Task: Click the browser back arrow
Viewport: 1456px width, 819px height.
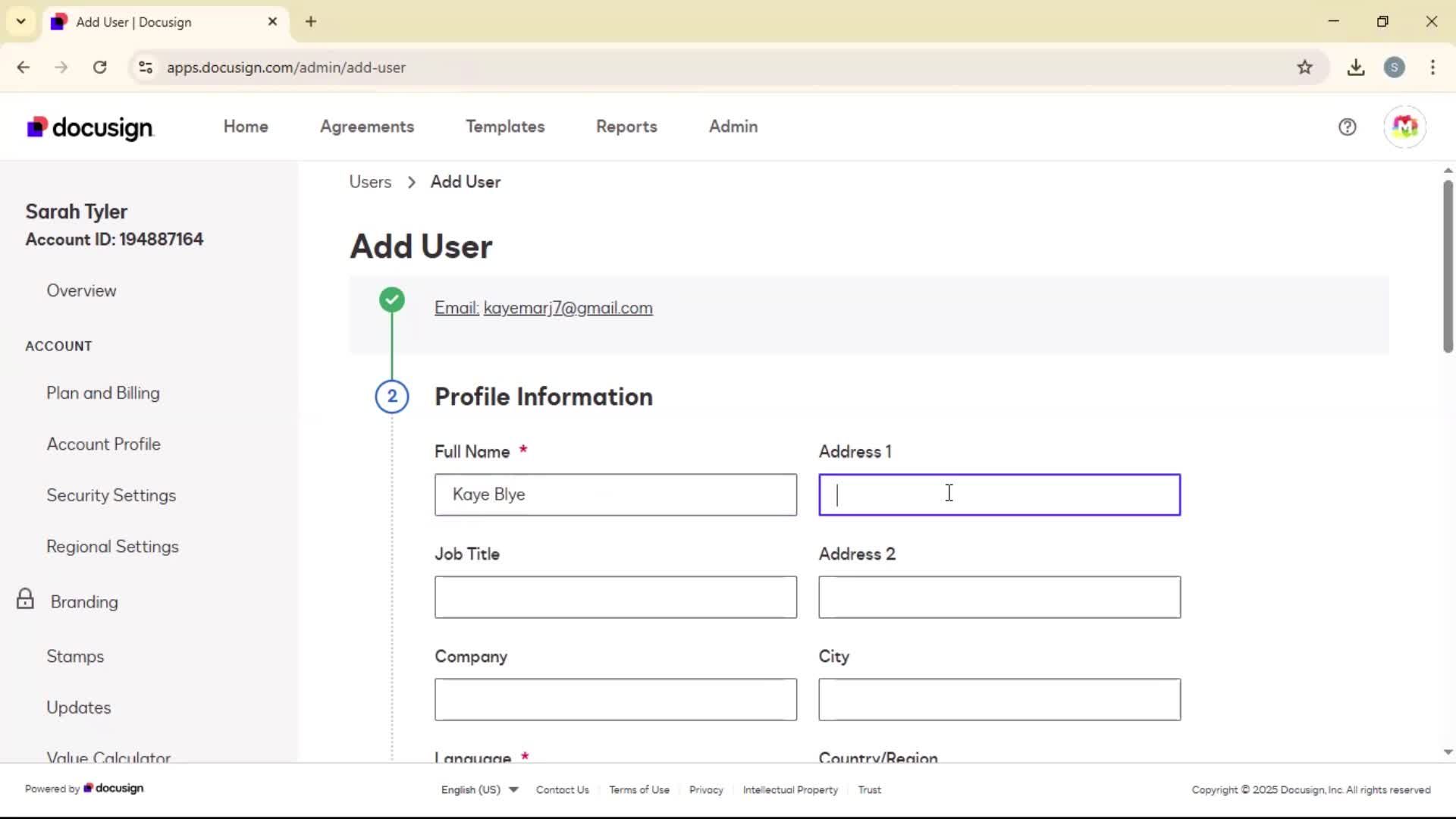Action: coord(24,67)
